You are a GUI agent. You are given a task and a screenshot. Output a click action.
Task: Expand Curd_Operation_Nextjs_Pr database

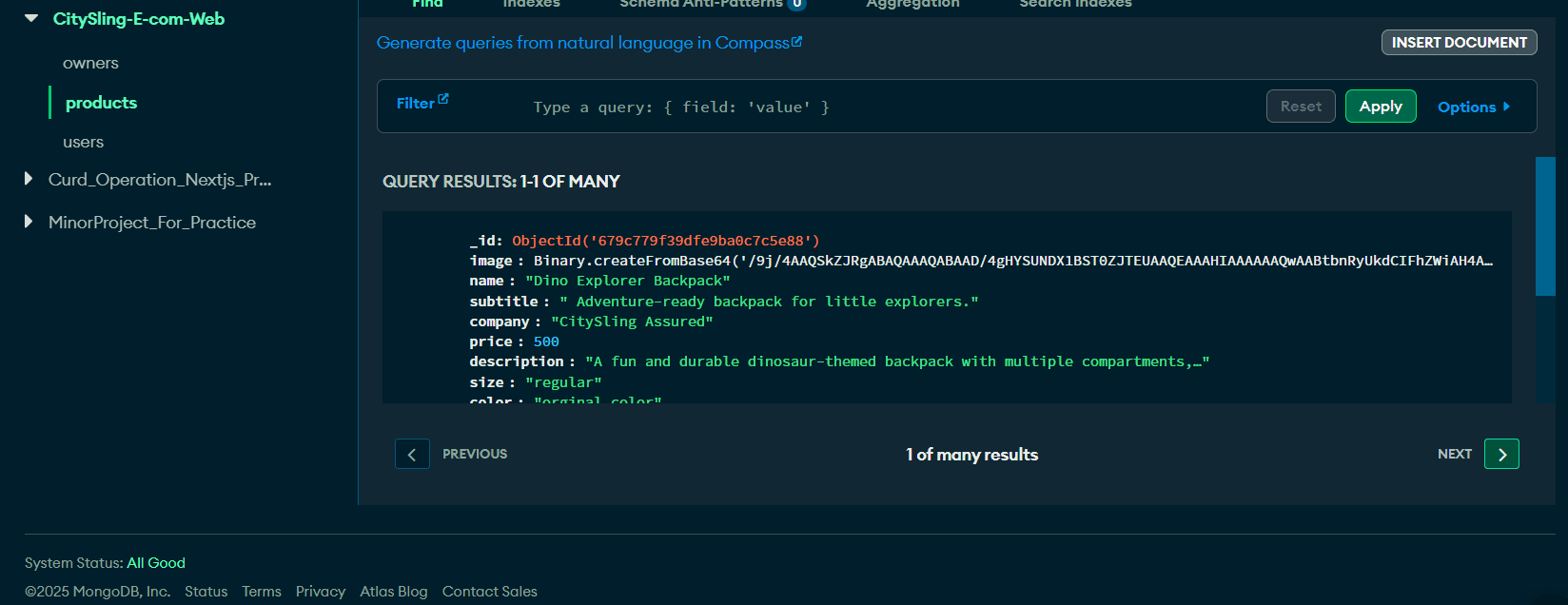point(29,179)
